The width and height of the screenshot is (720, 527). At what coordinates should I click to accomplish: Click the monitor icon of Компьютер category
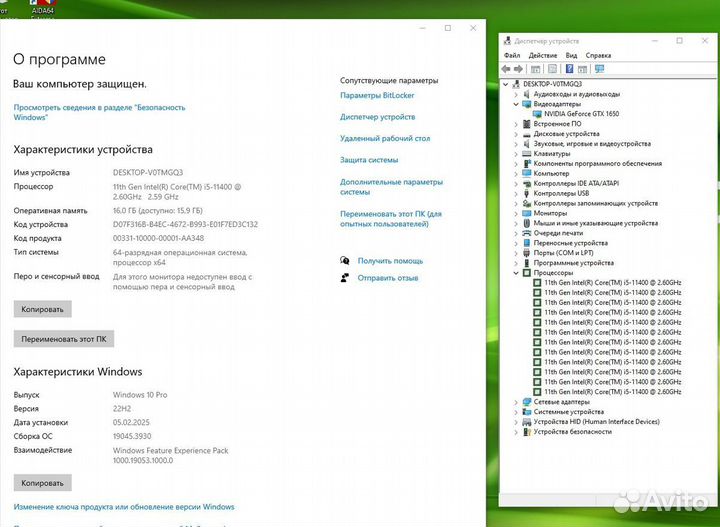[x=527, y=174]
